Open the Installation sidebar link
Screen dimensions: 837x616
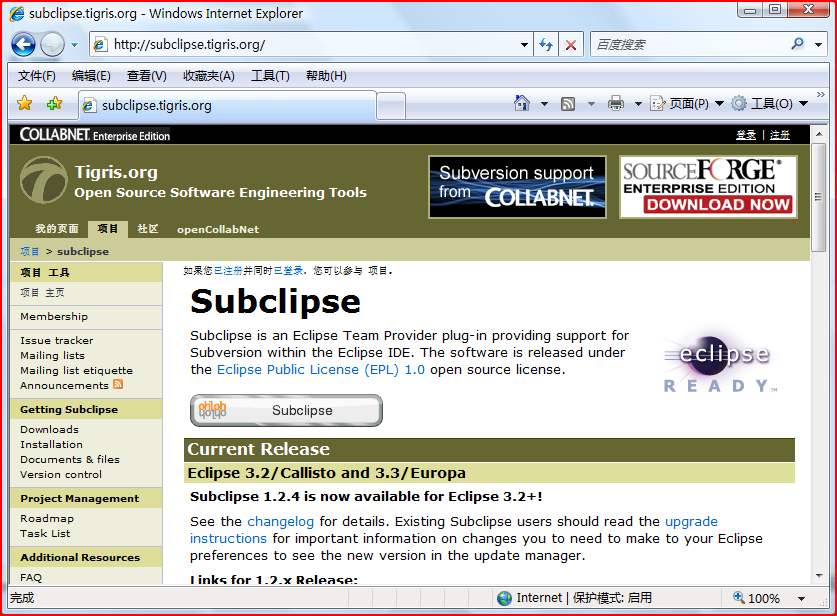point(51,445)
